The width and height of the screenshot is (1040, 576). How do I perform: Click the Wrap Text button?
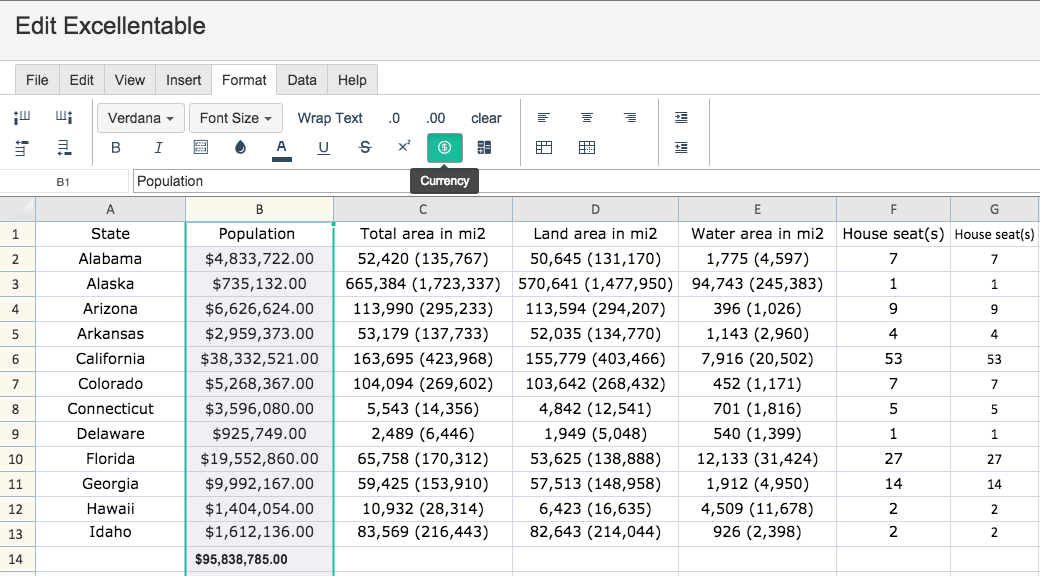(330, 118)
